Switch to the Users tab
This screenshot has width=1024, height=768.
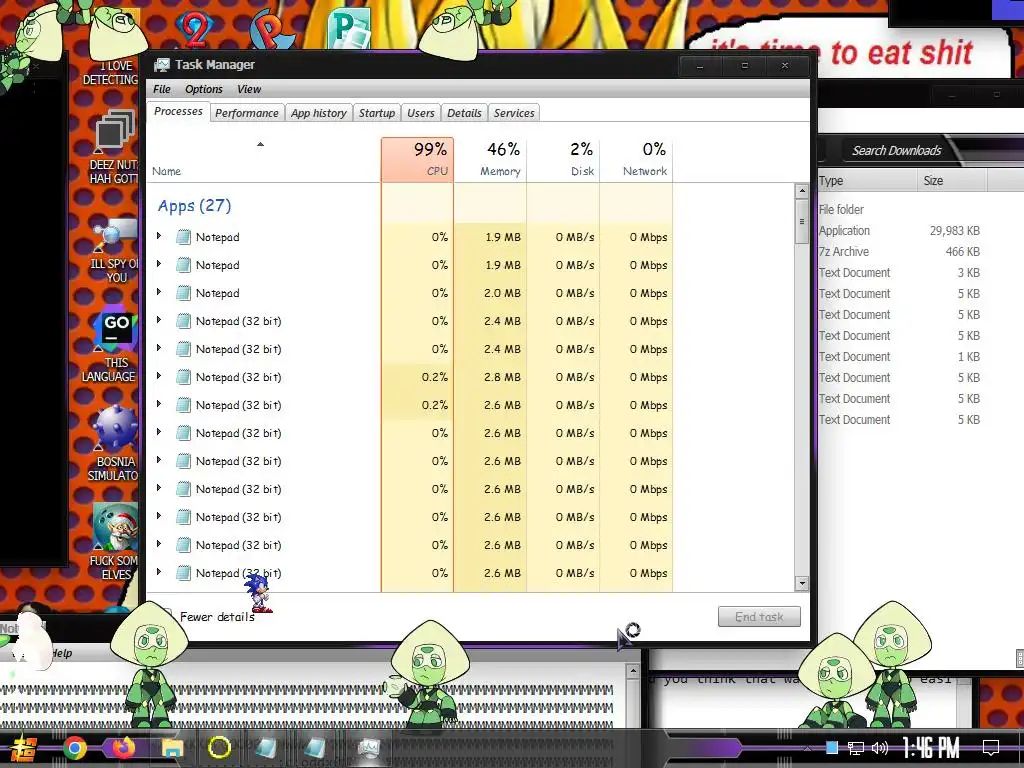pos(421,113)
